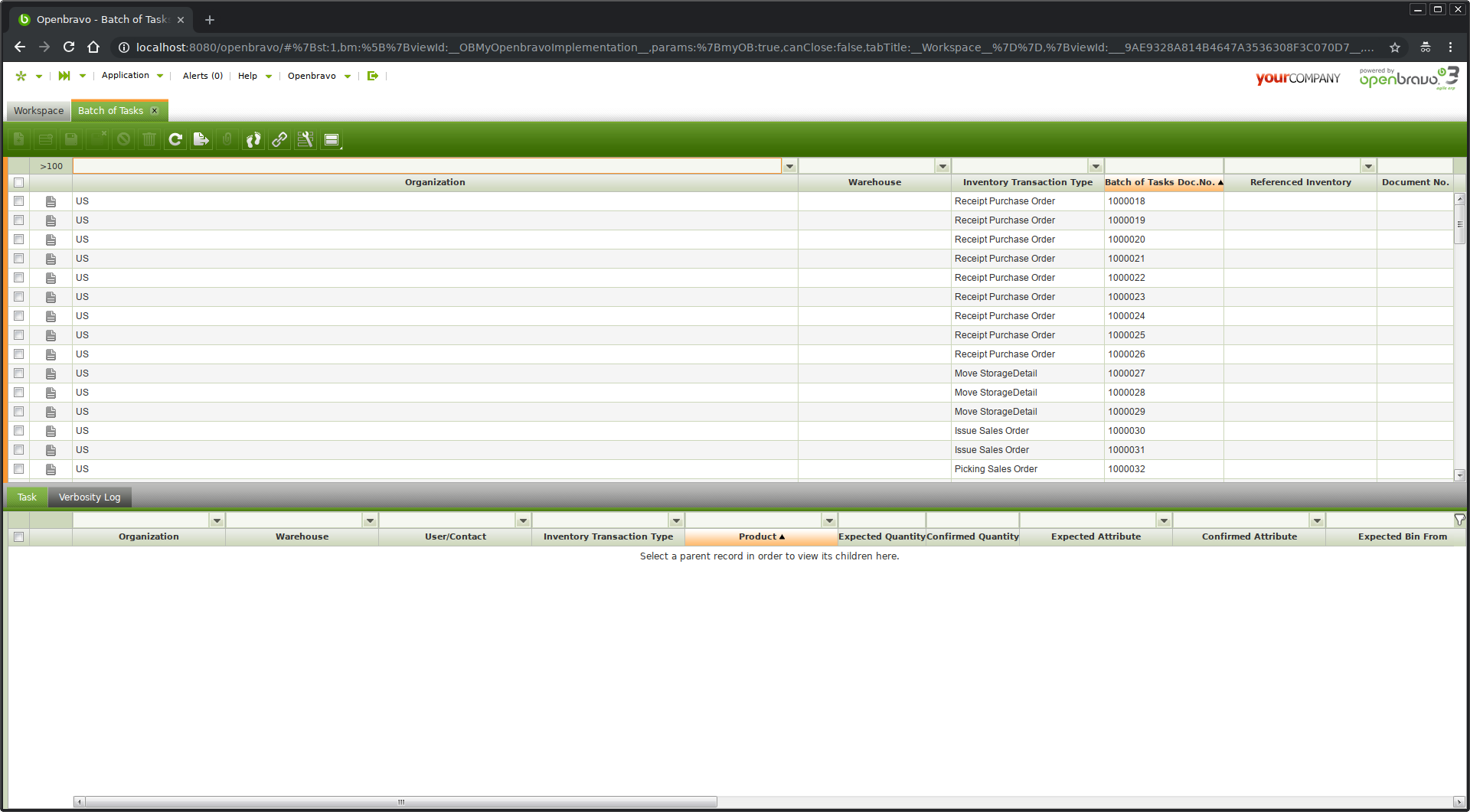
Task: Check the row checkbox for document 1000019
Action: tap(19, 220)
